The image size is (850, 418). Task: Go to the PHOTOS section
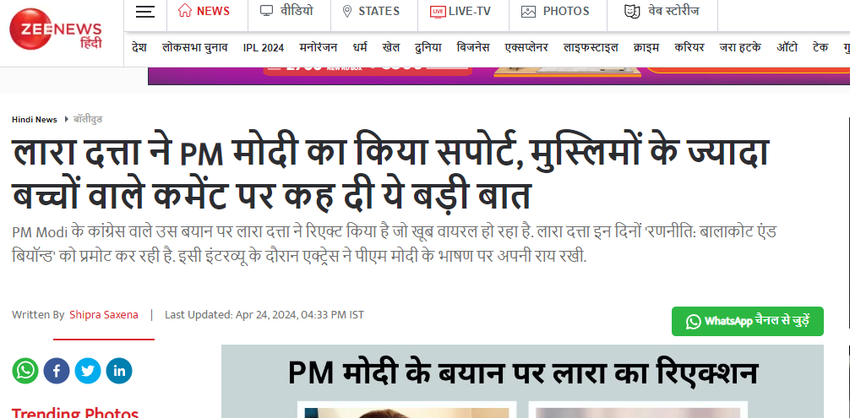[555, 11]
